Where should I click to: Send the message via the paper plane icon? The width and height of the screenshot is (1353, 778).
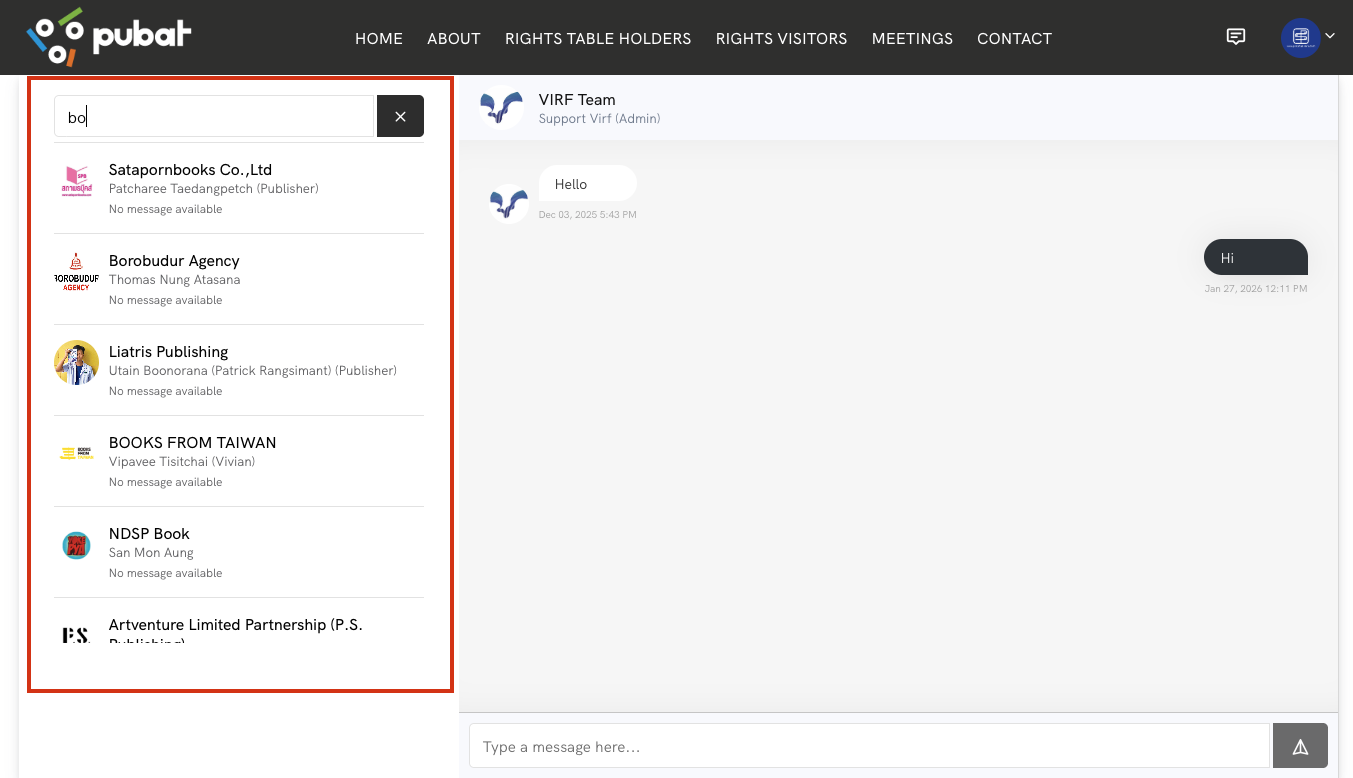click(x=1299, y=745)
